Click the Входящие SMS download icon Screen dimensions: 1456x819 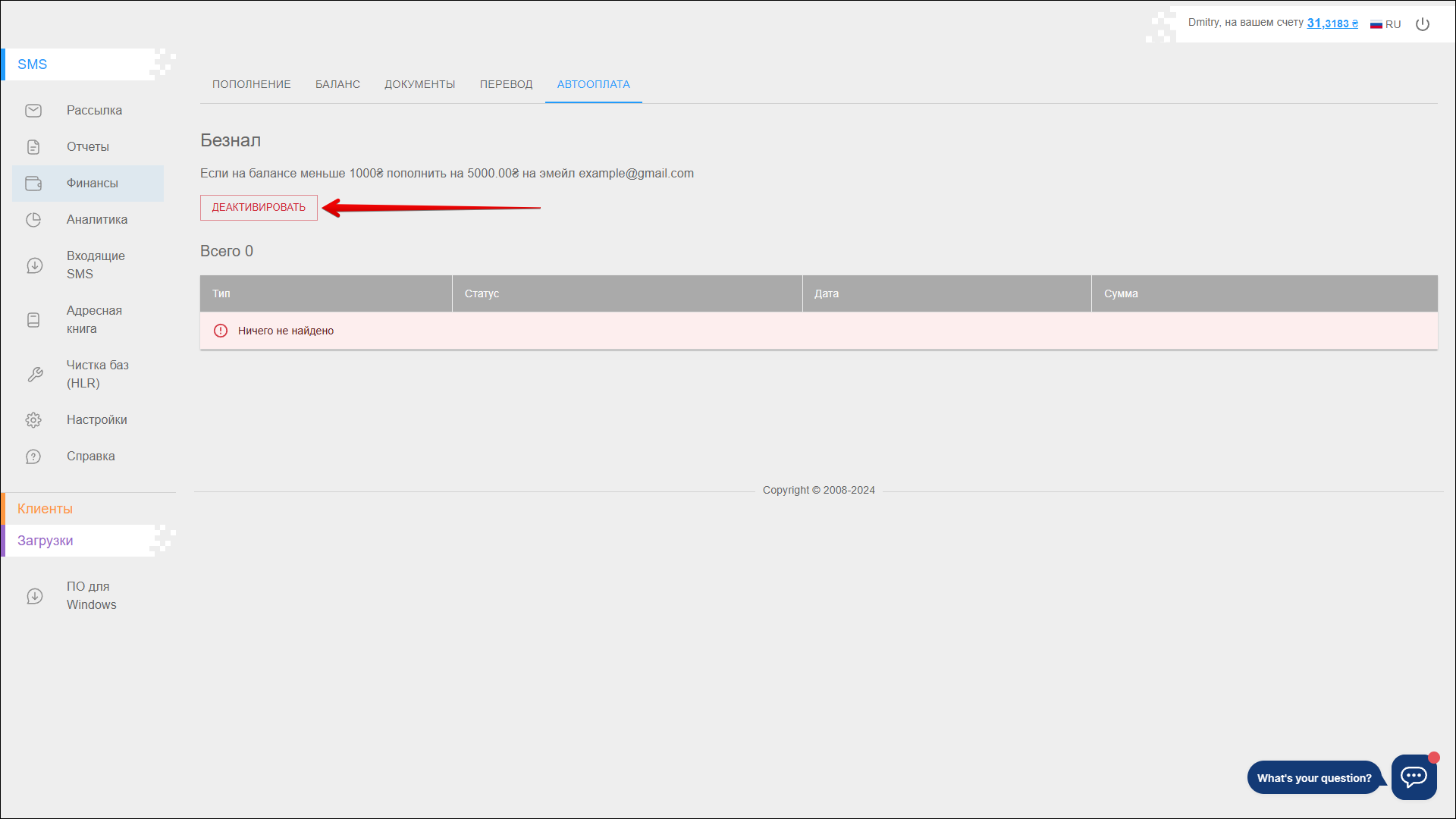(x=34, y=265)
